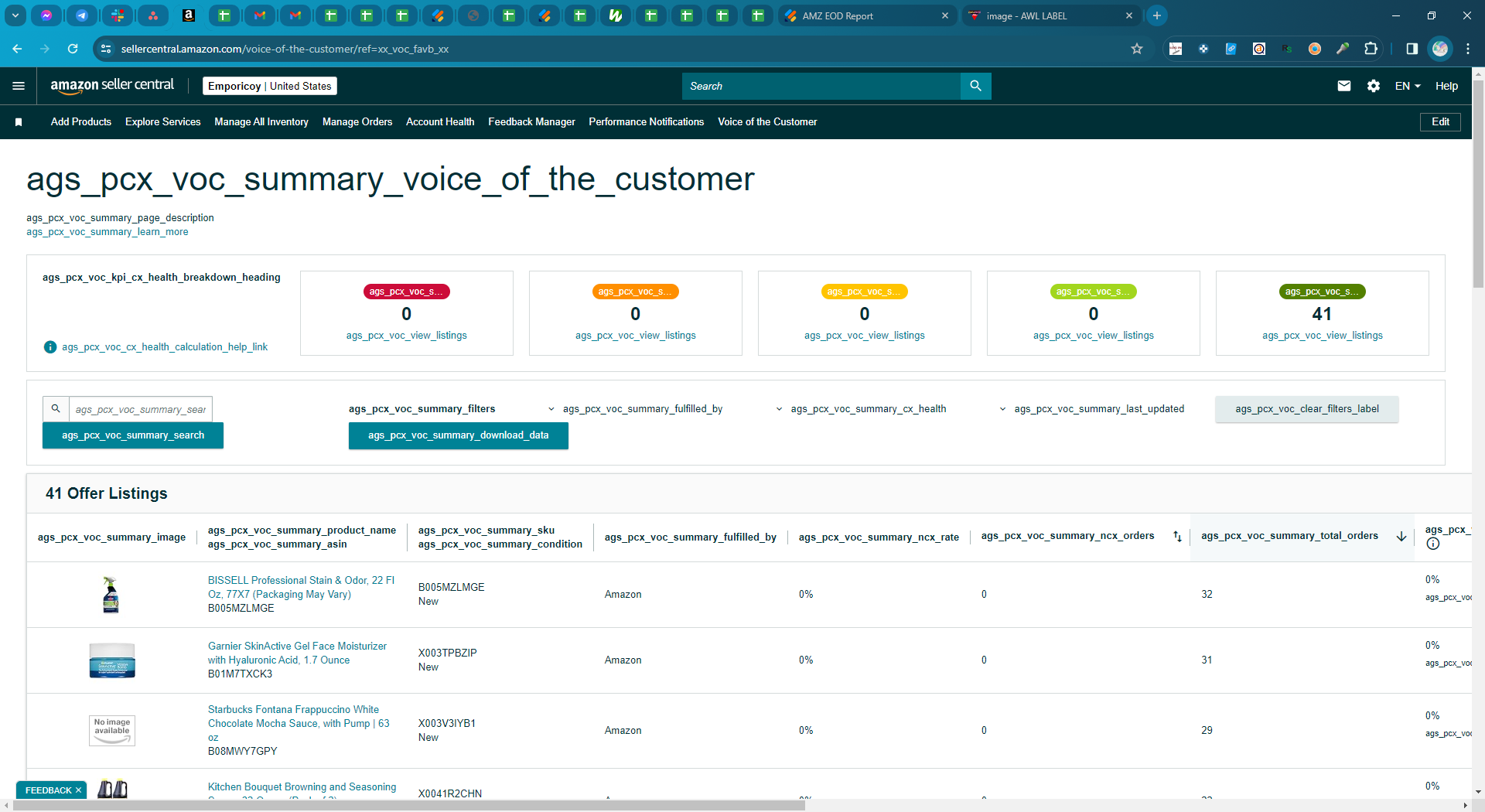The image size is (1485, 812).
Task: Click the info icon beside the health calculation link
Action: click(50, 347)
